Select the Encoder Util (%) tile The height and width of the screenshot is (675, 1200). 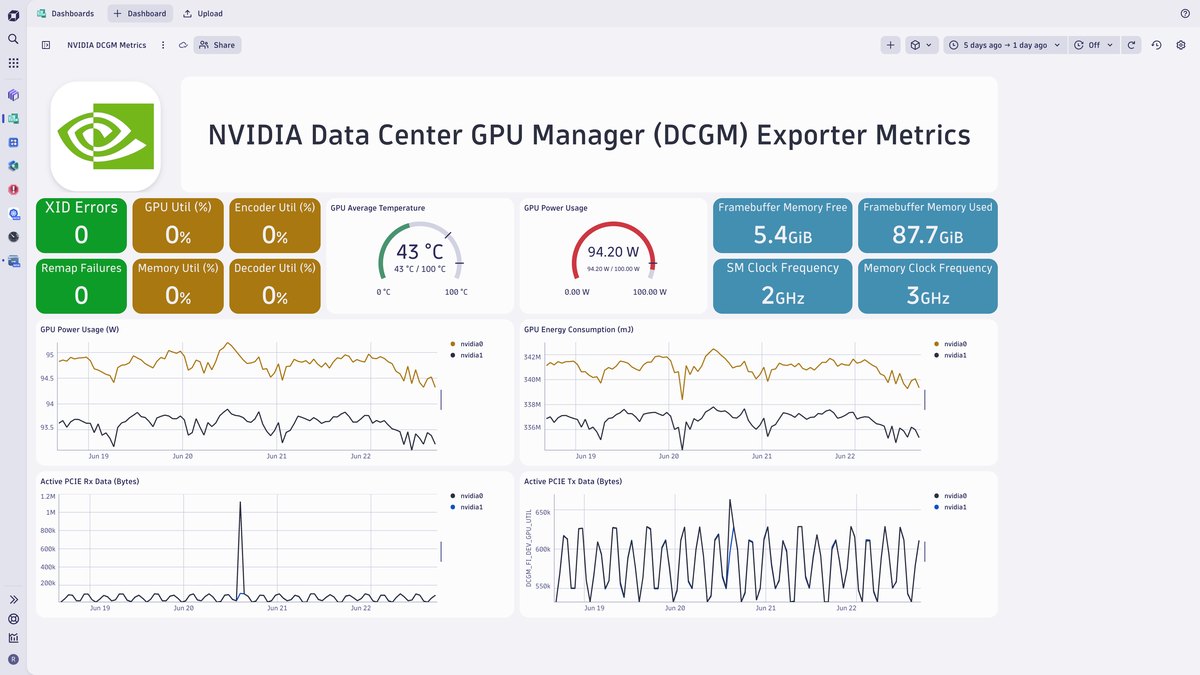pos(275,225)
